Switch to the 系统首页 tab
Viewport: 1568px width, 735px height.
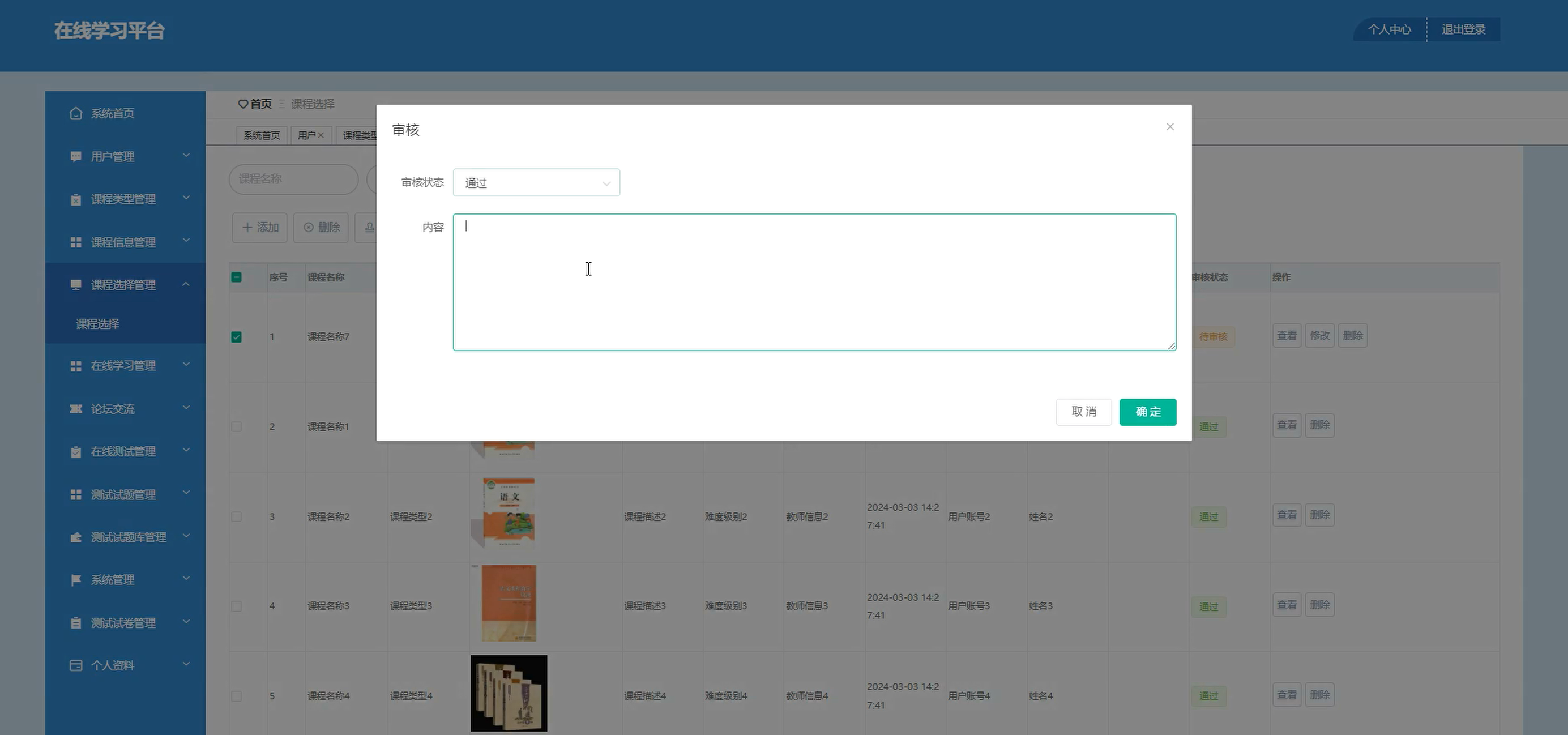262,135
